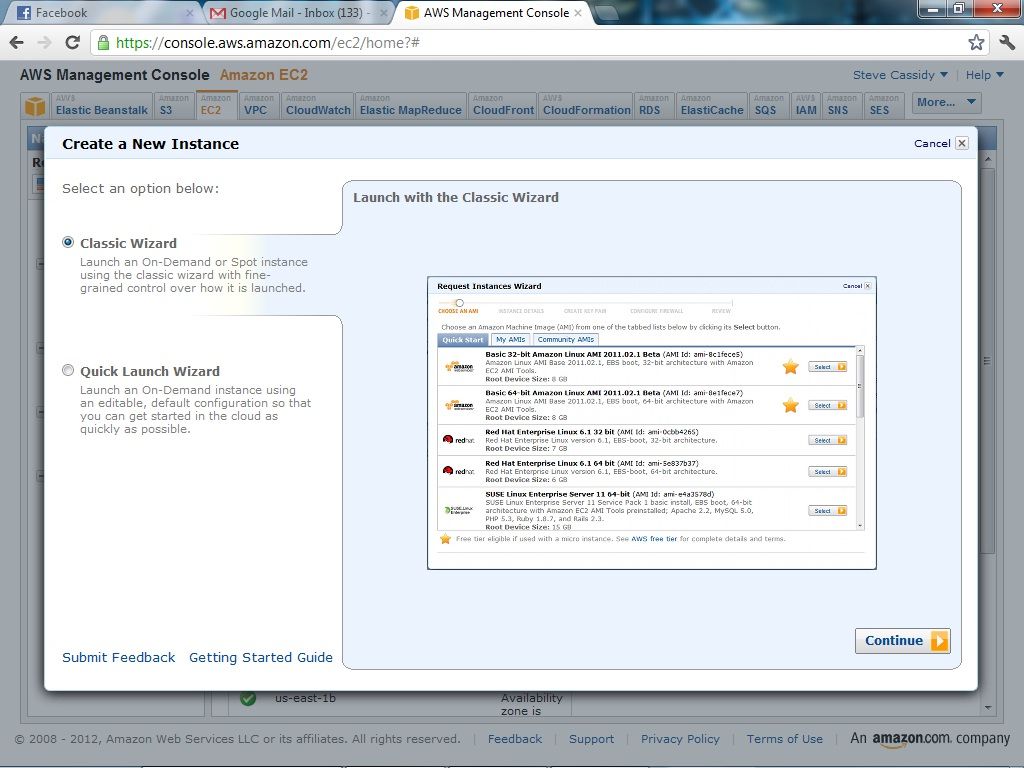Click the Facebook tab favicon
Image resolution: width=1024 pixels, height=768 pixels.
(x=24, y=13)
